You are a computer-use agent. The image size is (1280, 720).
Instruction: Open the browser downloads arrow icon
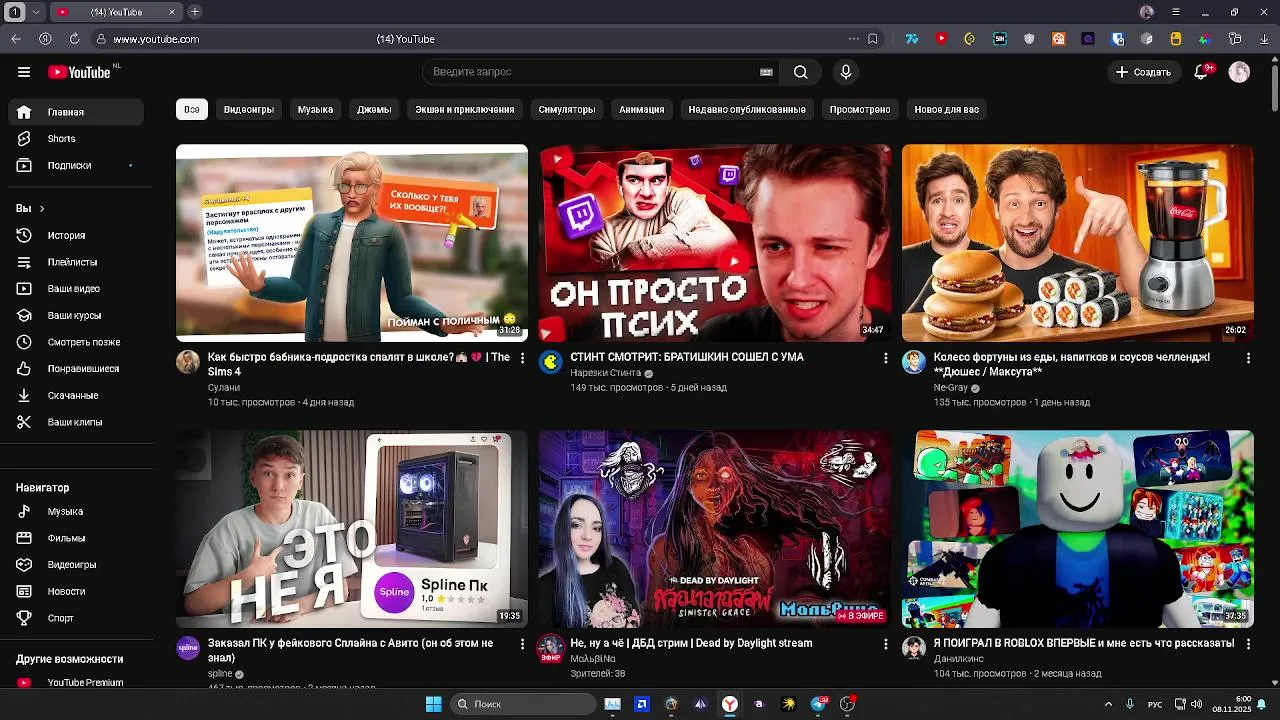coord(1264,39)
